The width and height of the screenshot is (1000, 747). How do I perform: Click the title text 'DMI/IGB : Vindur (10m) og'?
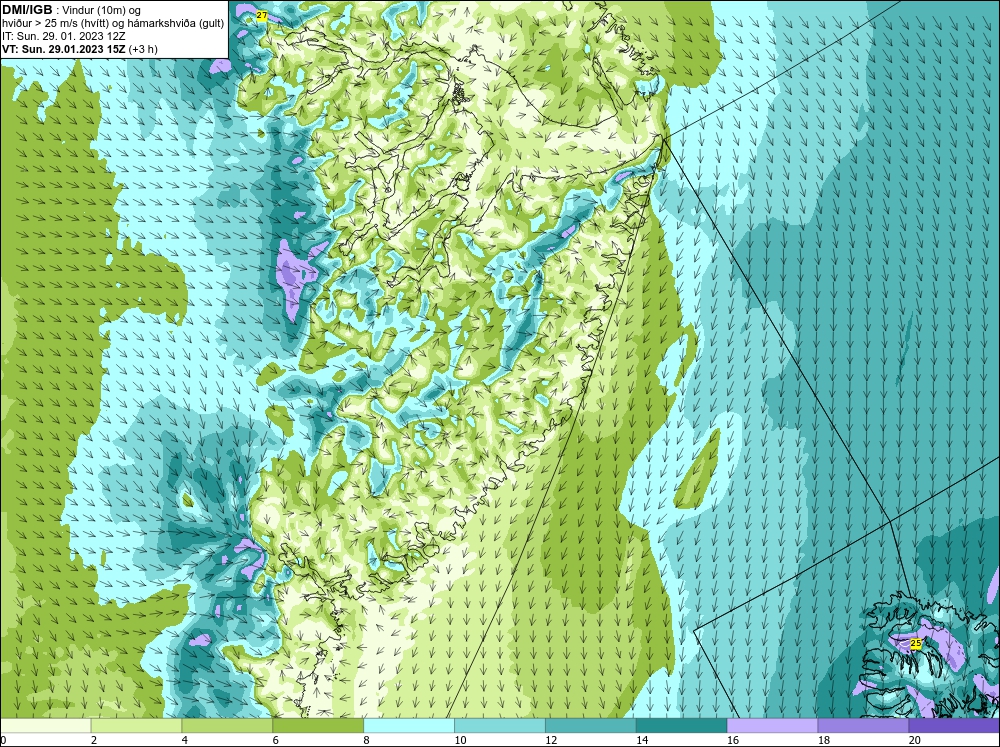click(71, 10)
